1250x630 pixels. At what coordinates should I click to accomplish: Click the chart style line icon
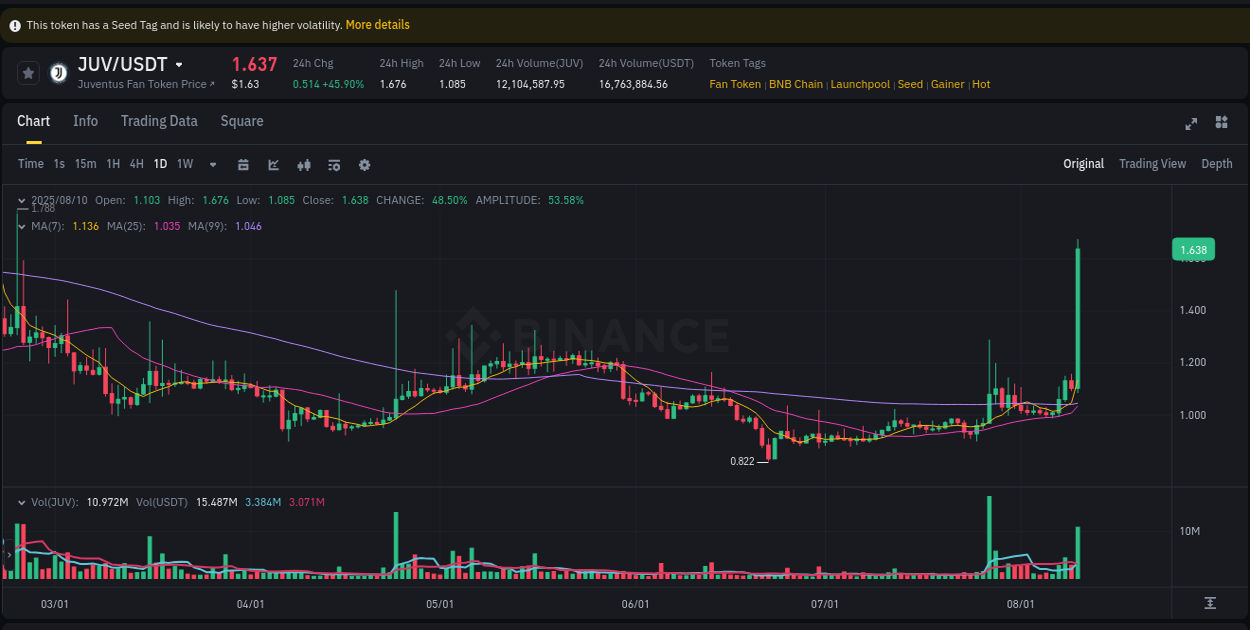pos(273,164)
